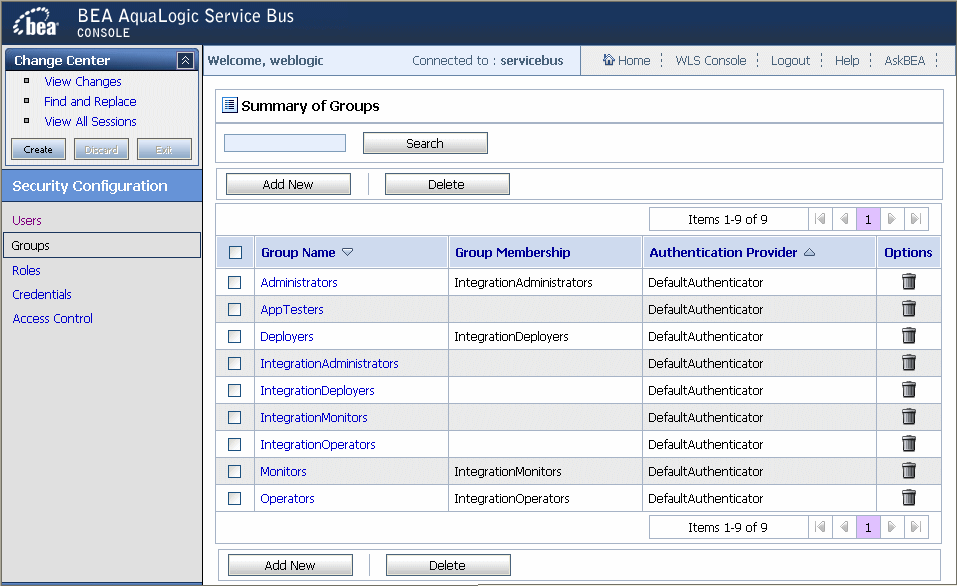Collapse the Change Center panel
957x586 pixels.
point(185,61)
